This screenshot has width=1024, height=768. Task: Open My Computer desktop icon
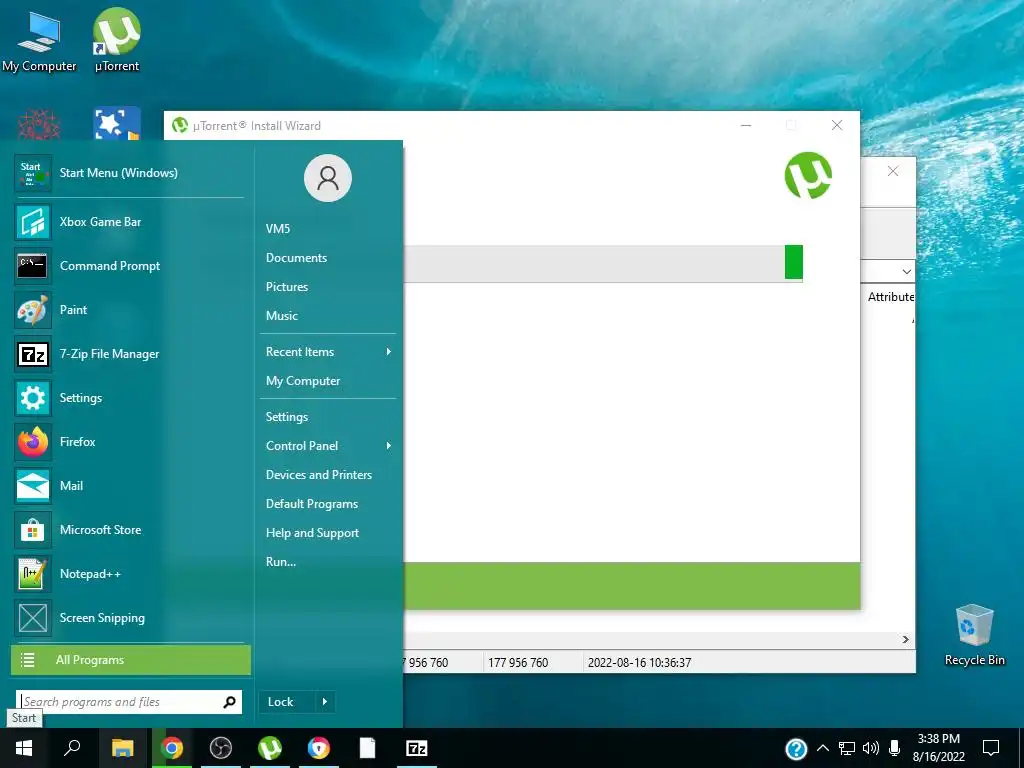[39, 40]
